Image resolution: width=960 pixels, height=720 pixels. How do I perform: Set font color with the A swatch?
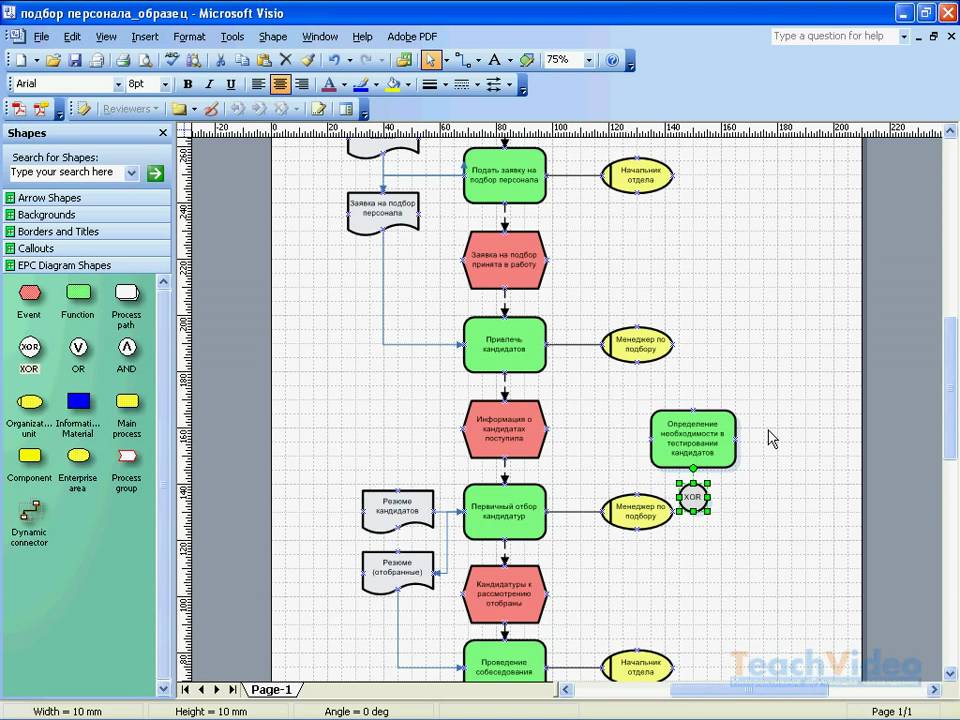pyautogui.click(x=329, y=84)
